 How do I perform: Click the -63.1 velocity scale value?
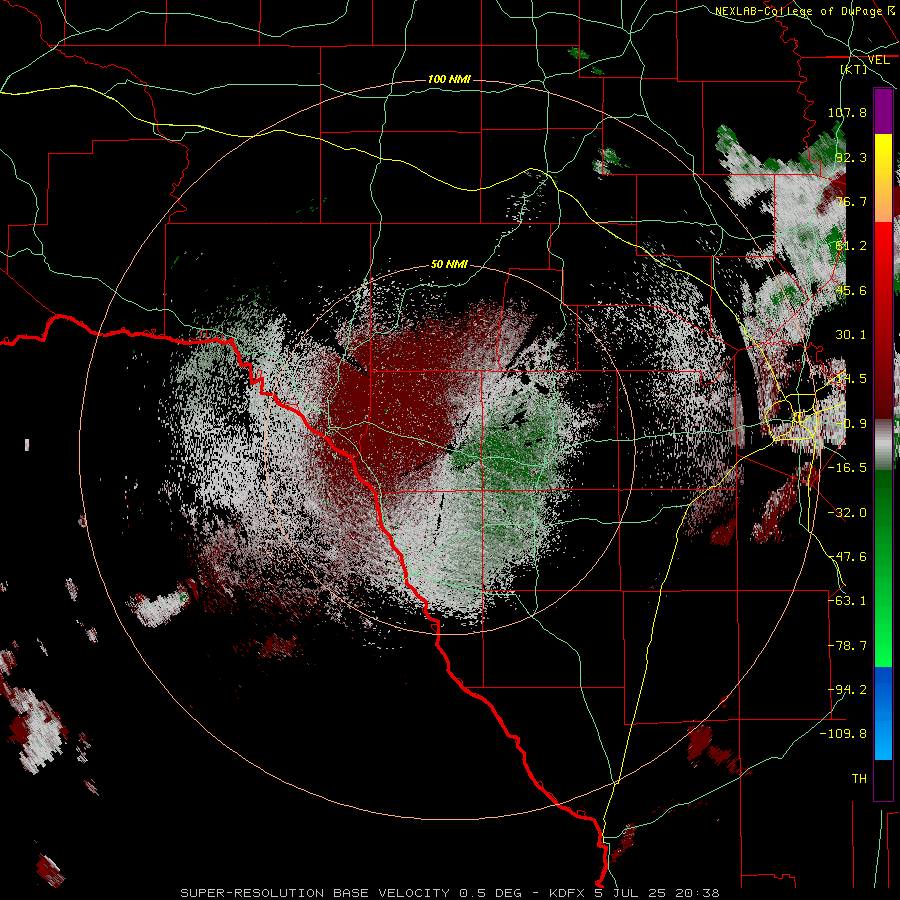847,601
